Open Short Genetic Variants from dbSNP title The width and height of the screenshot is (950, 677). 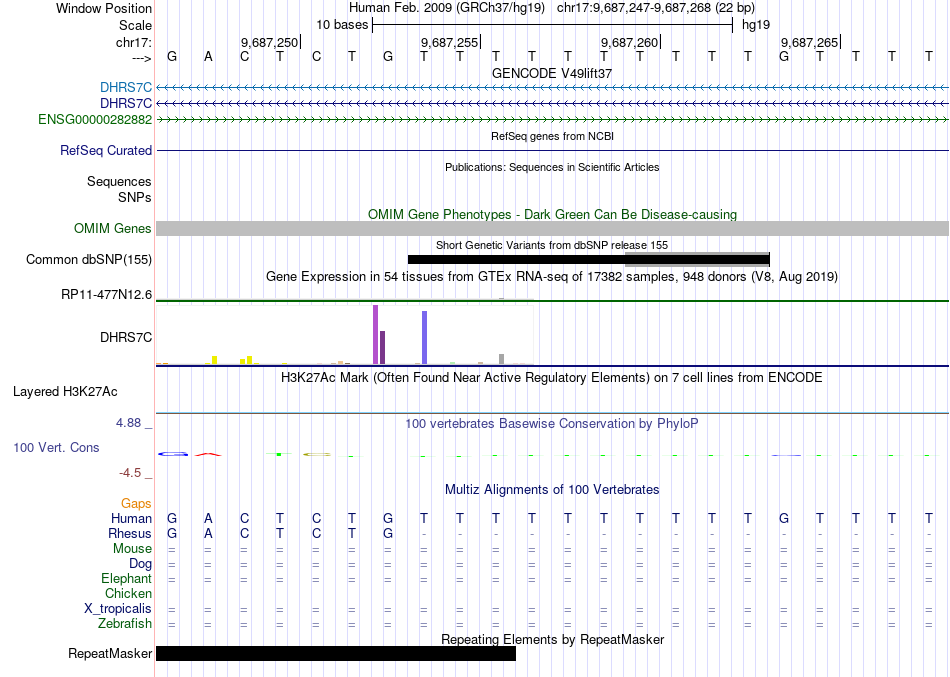(x=552, y=245)
